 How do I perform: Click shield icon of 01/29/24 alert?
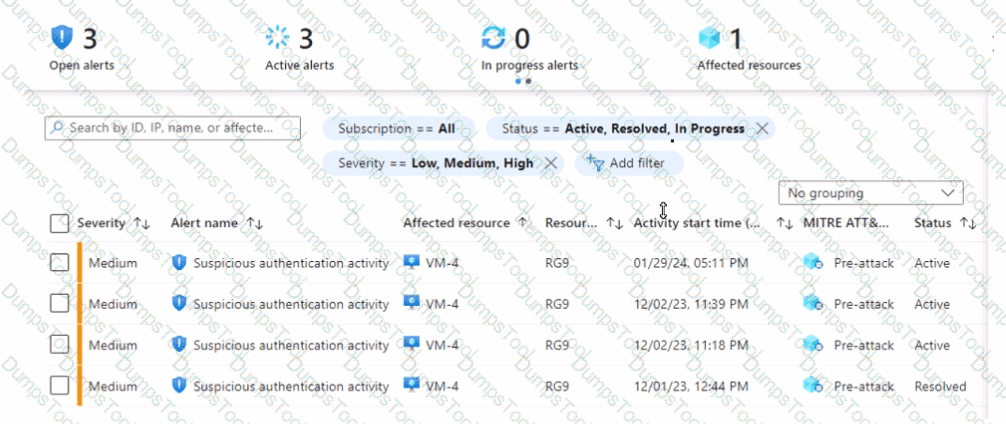click(179, 262)
